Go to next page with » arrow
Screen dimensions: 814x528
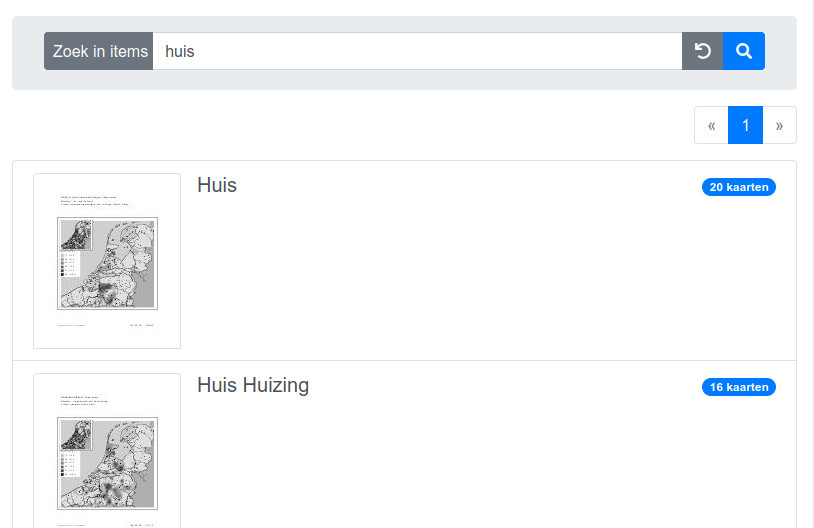779,125
